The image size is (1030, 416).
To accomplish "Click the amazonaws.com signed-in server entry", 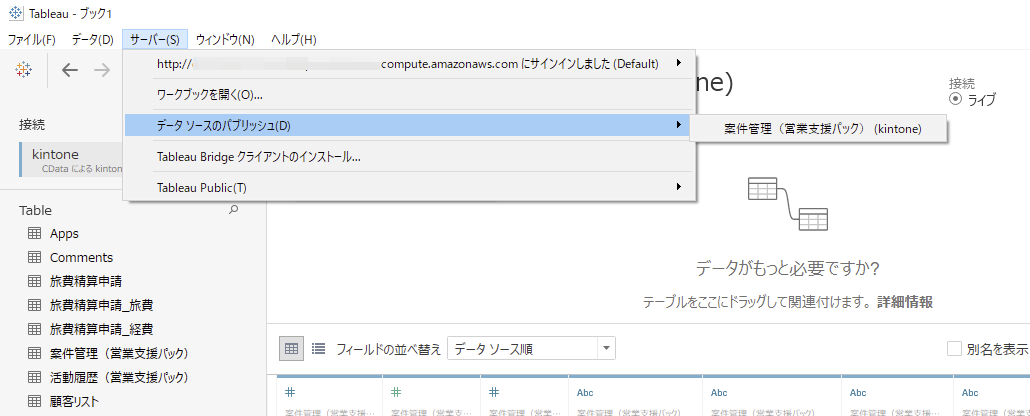I will (x=409, y=64).
